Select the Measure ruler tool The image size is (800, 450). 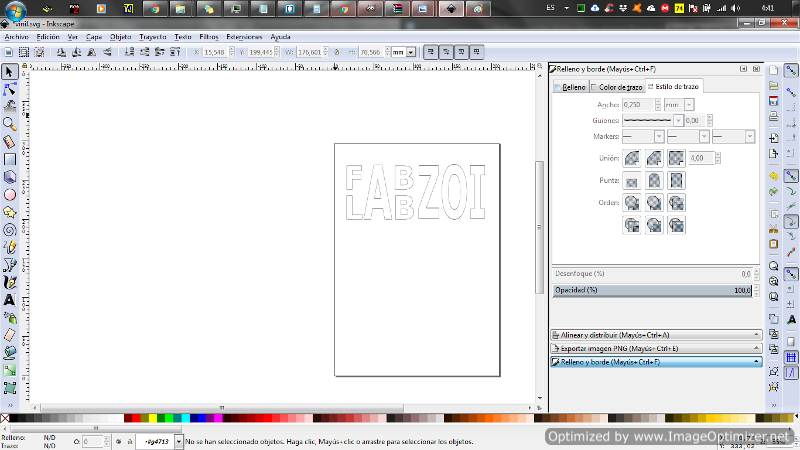tap(9, 142)
